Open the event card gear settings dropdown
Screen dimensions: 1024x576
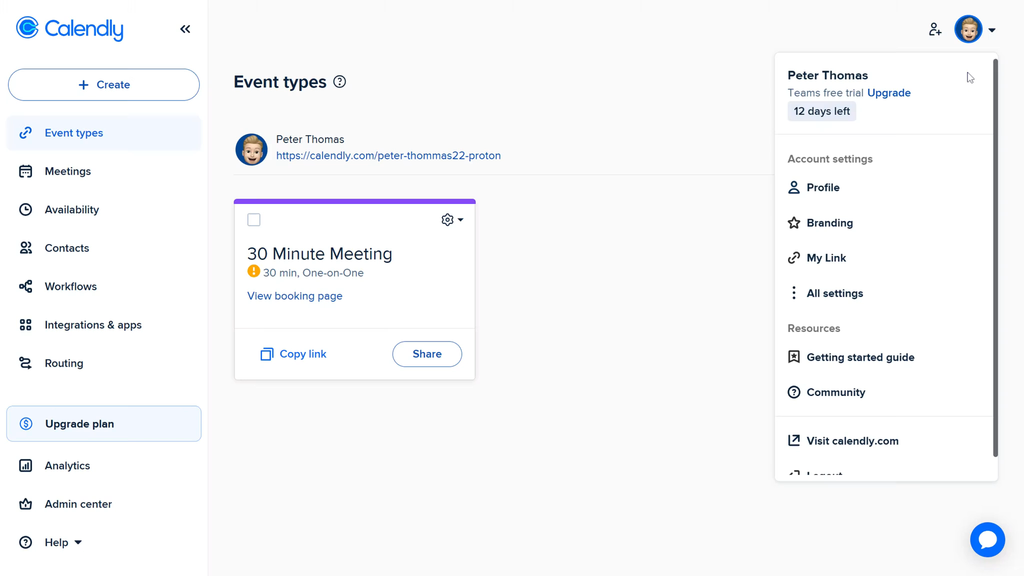coord(452,220)
